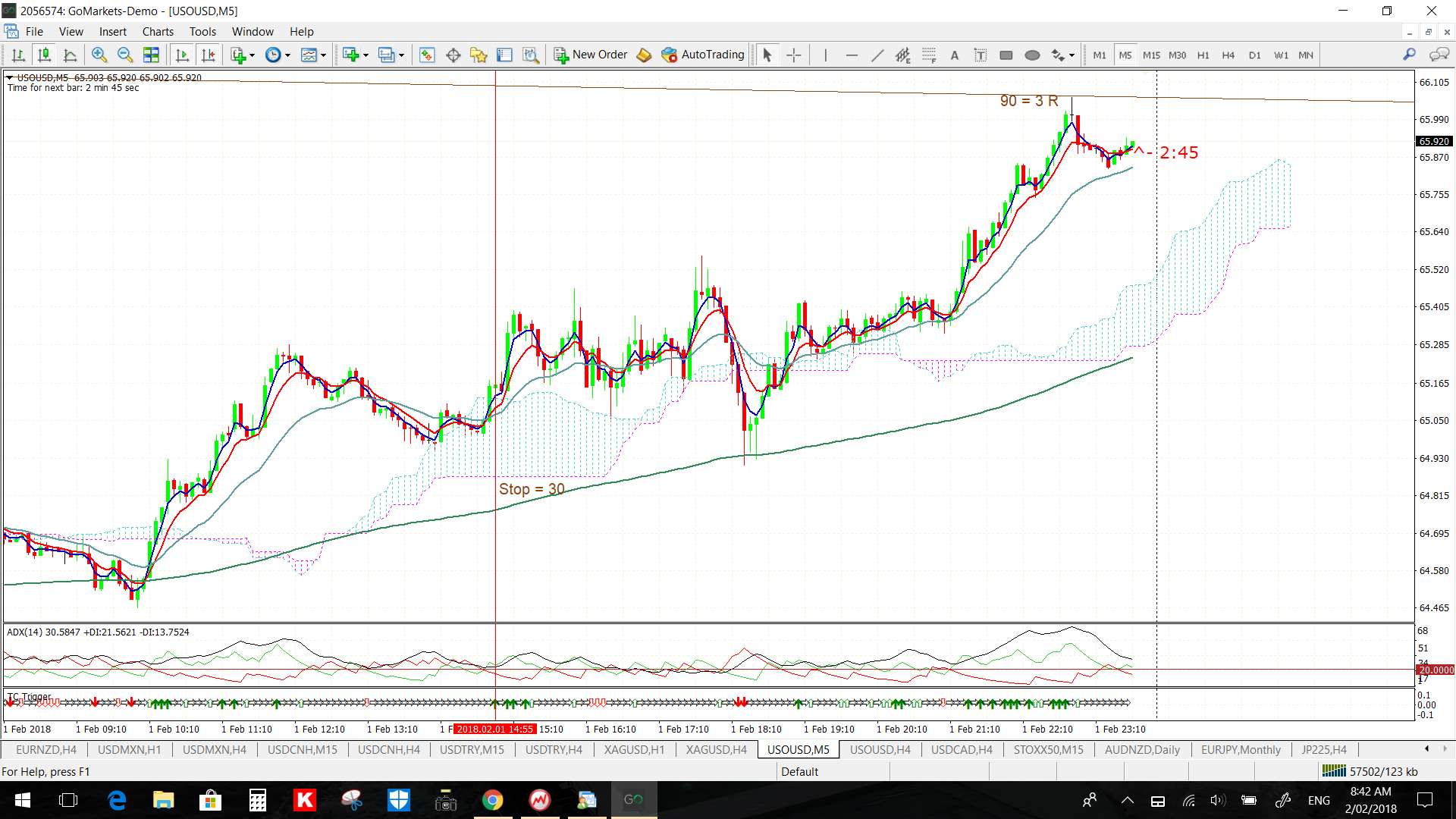1456x819 pixels.
Task: Select the text tool
Action: coord(955,55)
